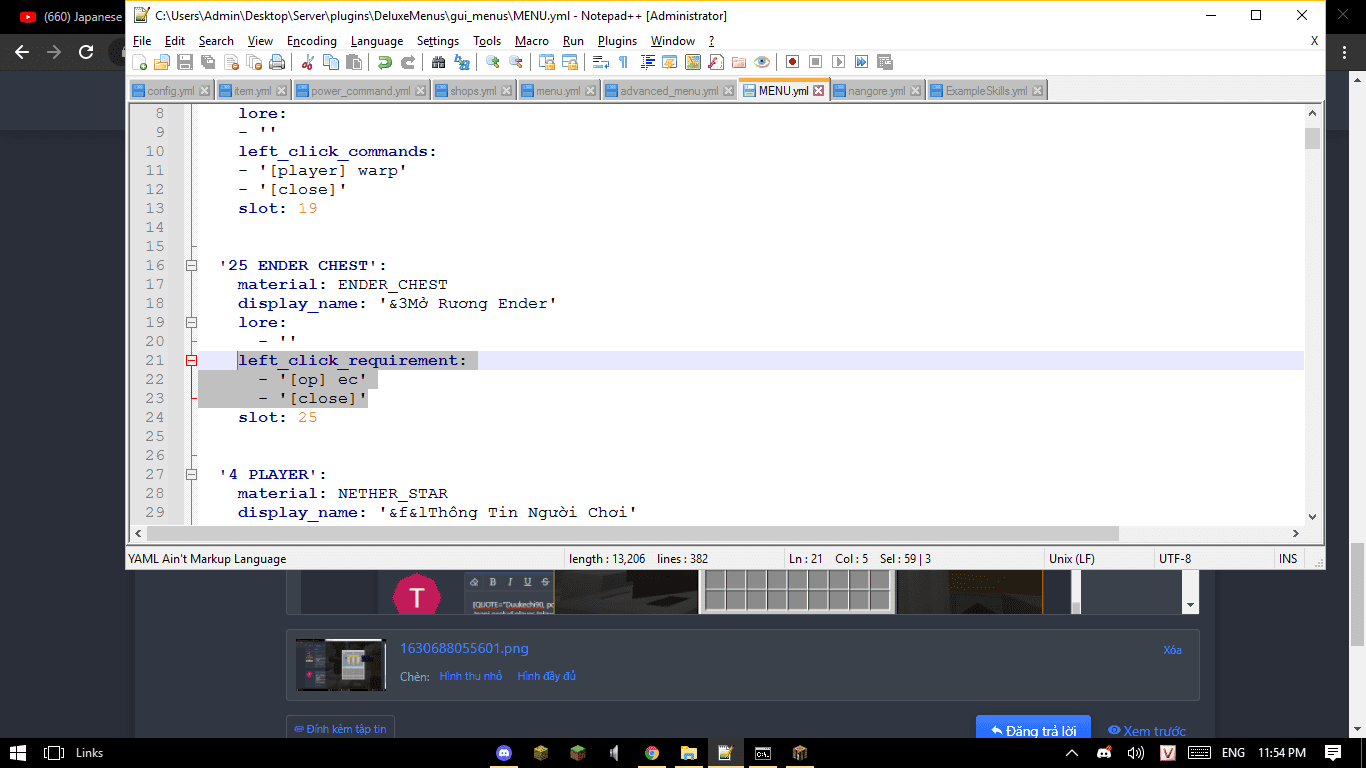Toggle Show All Characters pilcrow icon
The image size is (1366, 768).
[623, 62]
